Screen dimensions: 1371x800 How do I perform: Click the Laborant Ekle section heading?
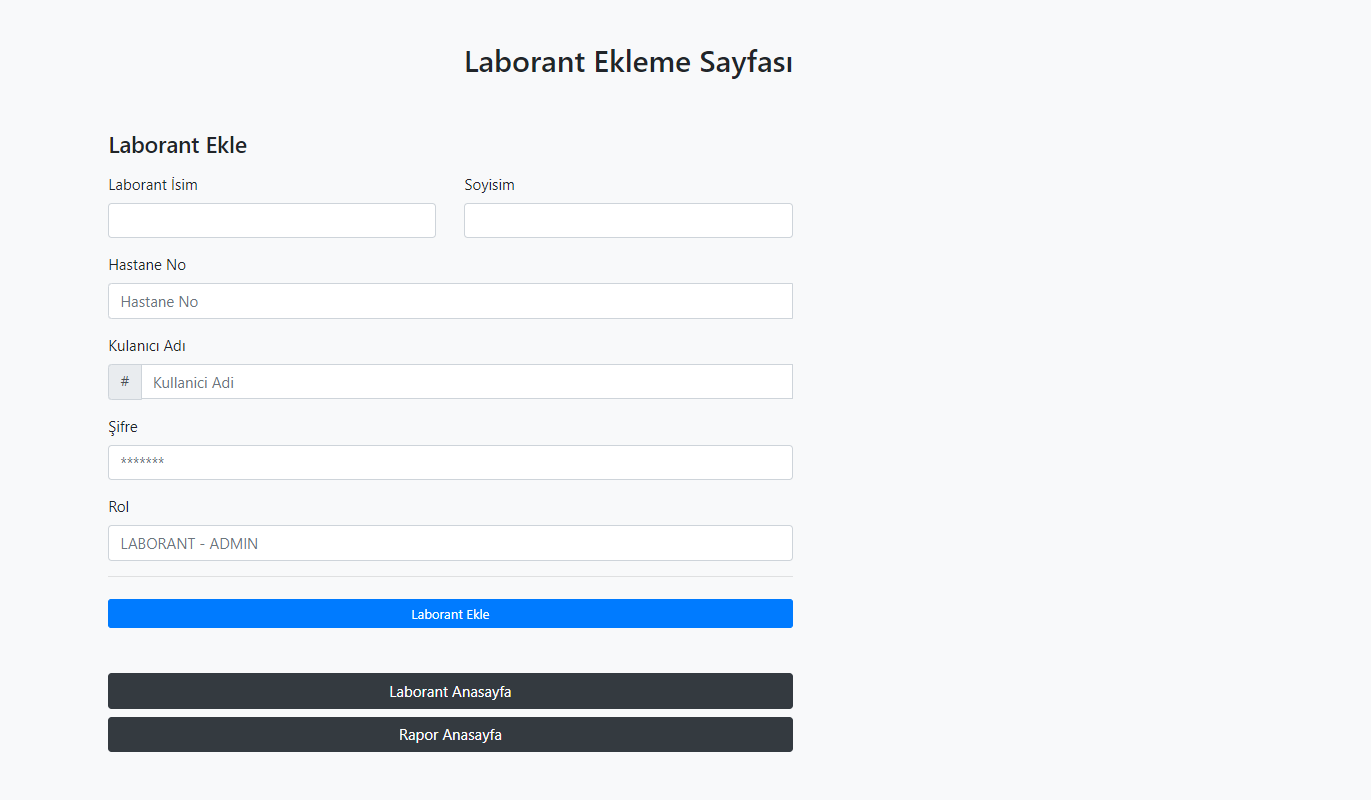(177, 145)
